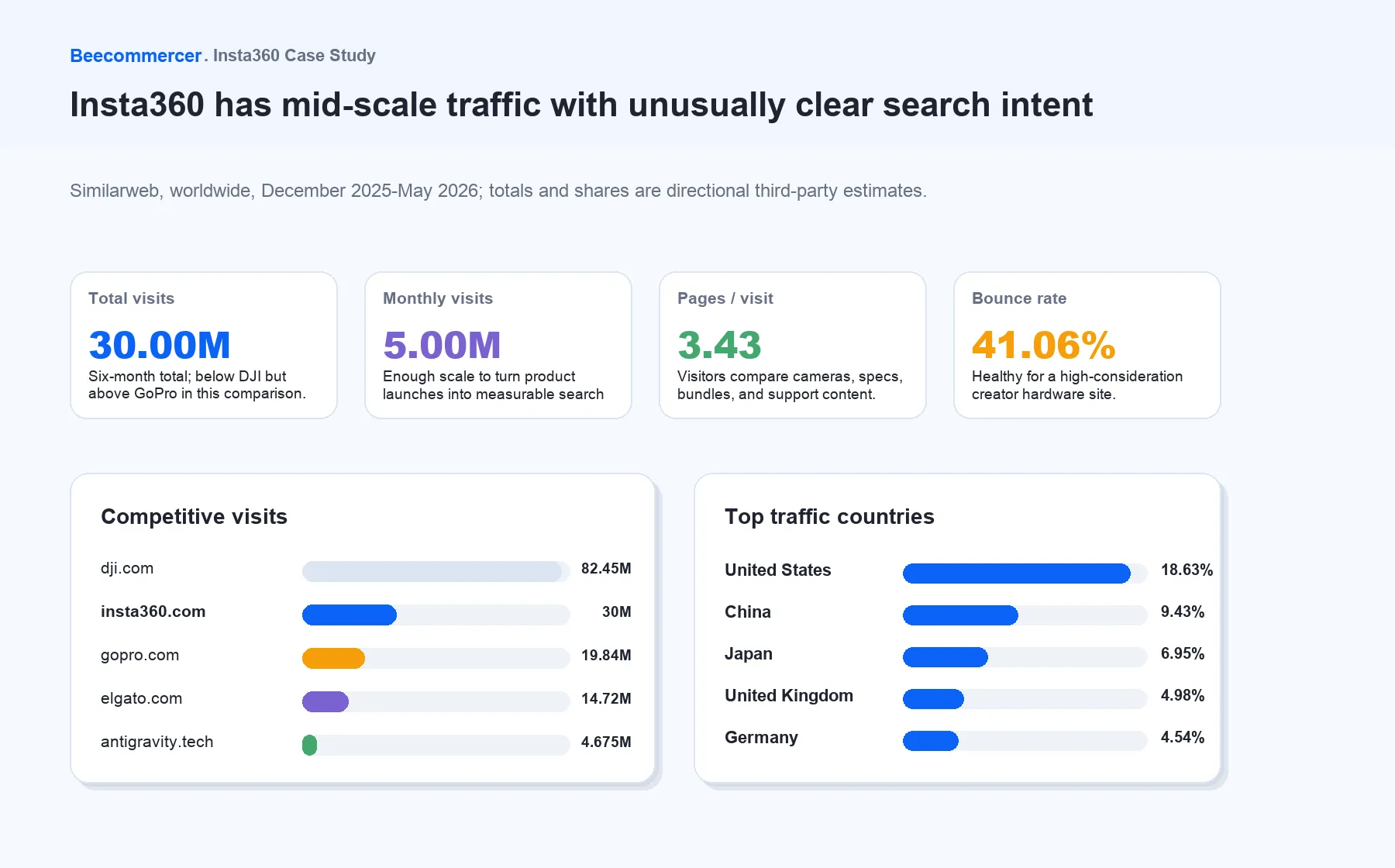Click the United States traffic bar
1395x868 pixels.
(1017, 573)
